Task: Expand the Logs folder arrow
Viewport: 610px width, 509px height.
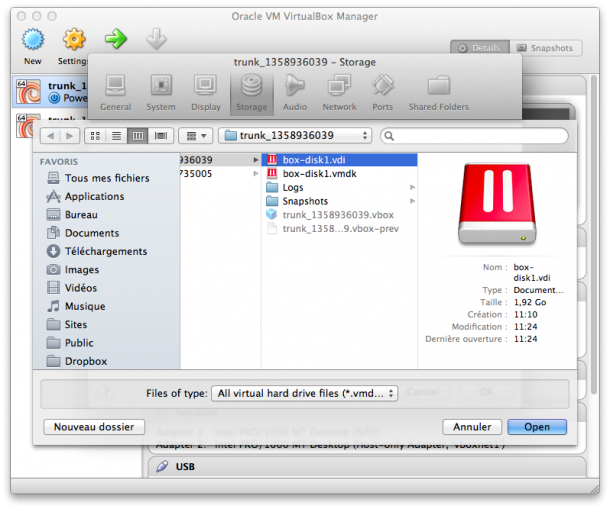Action: click(x=412, y=188)
